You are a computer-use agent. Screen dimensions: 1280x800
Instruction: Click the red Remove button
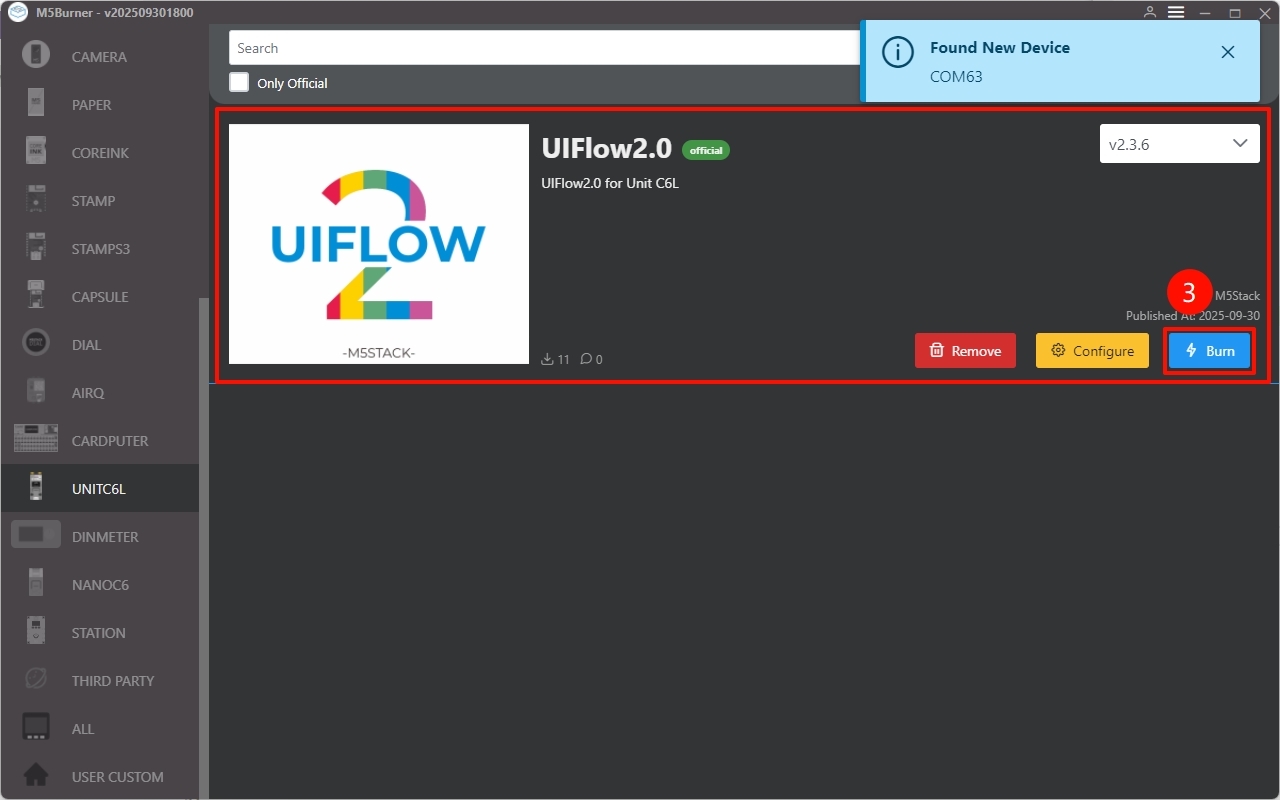point(965,351)
